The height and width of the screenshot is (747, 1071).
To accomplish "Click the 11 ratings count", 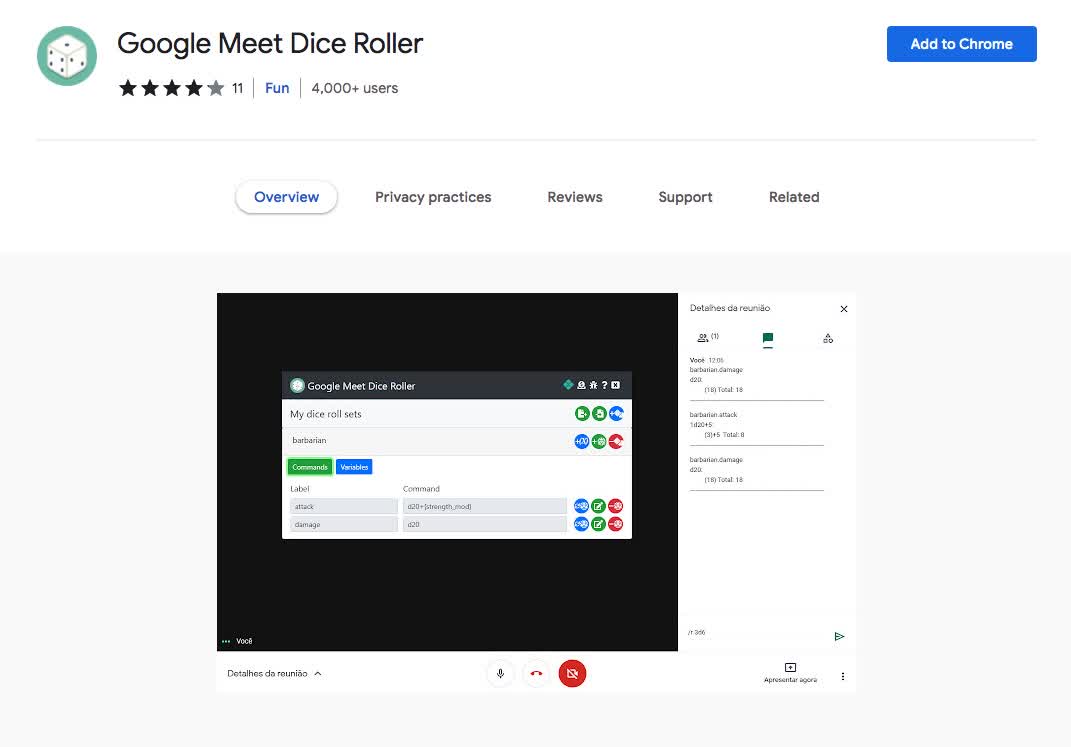I will (x=238, y=88).
